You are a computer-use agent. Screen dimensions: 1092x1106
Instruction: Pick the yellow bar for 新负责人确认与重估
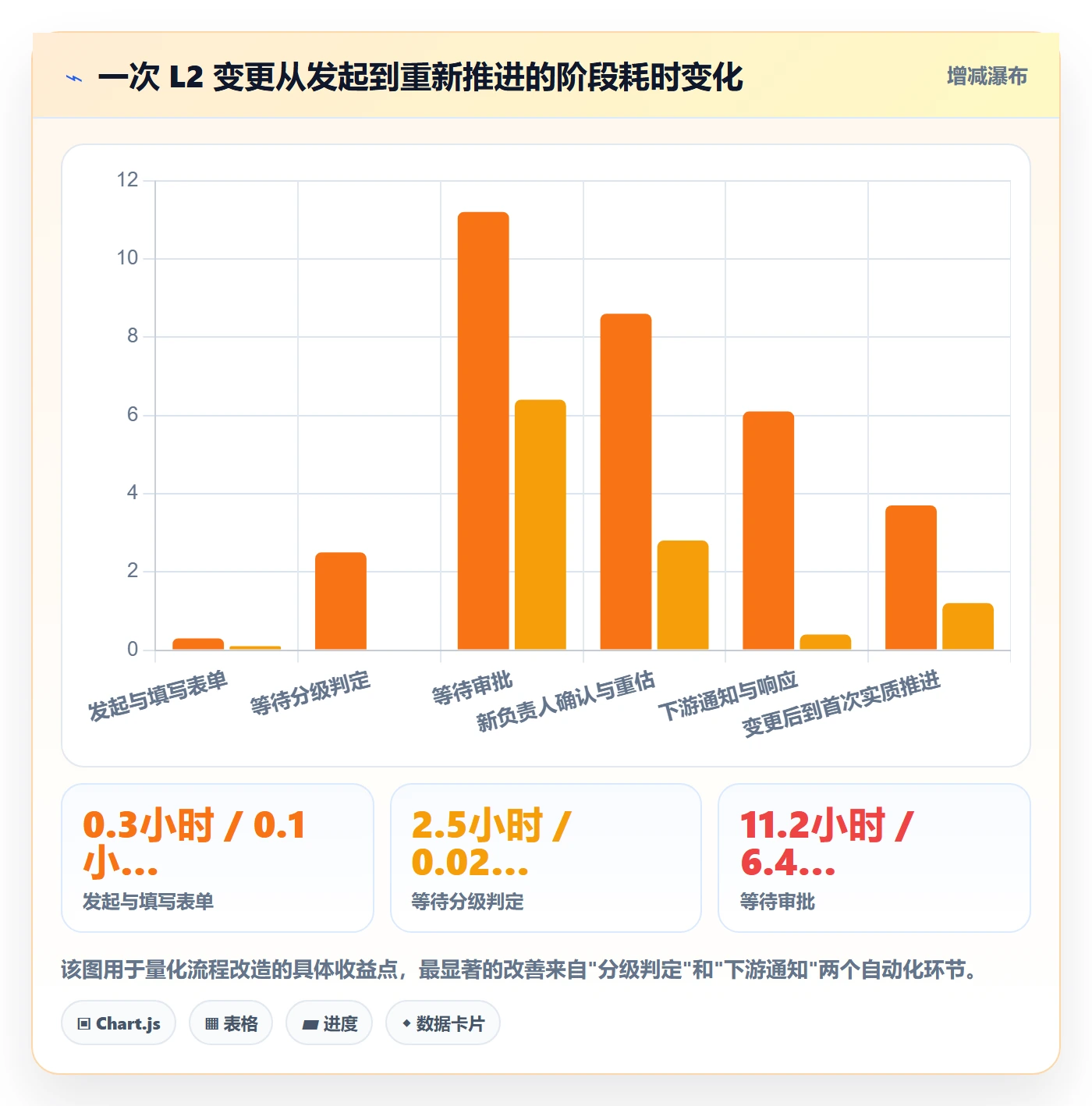[683, 595]
